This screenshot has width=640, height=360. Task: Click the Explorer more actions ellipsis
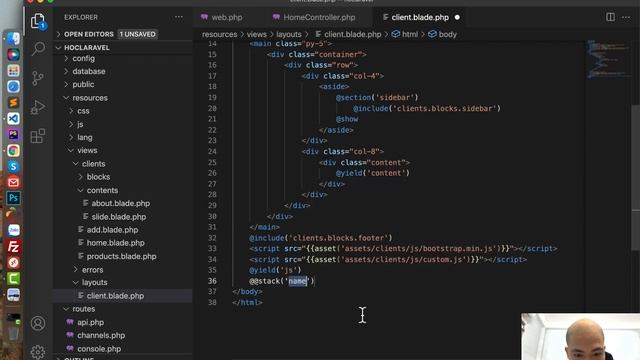pos(179,17)
